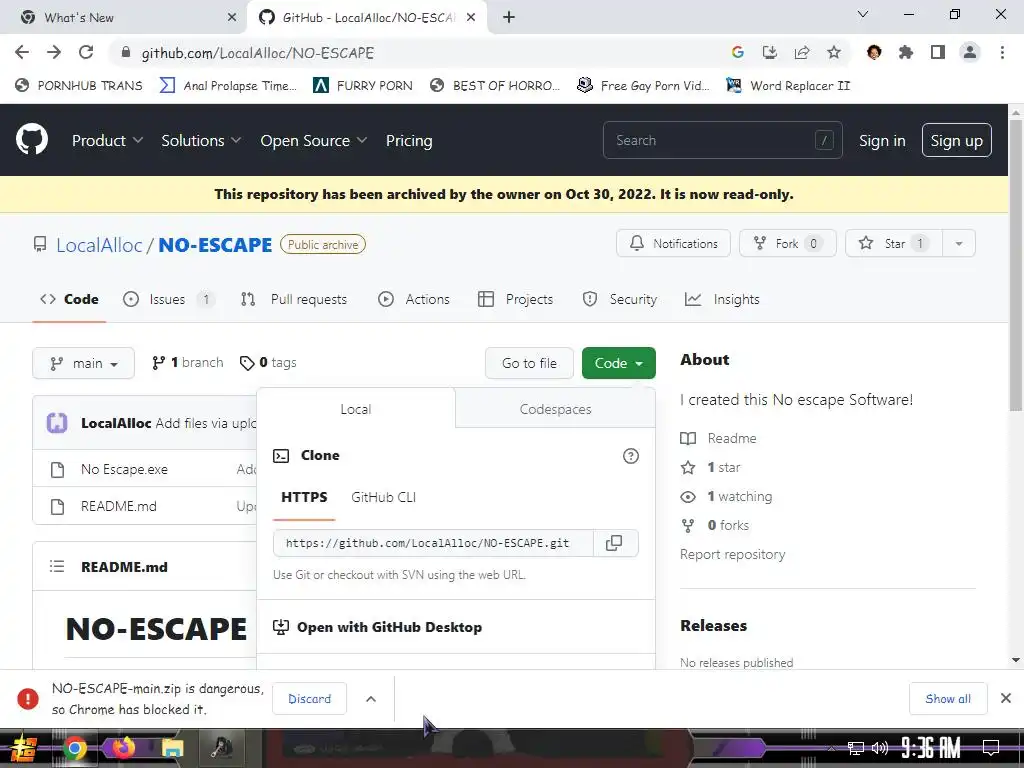The image size is (1024, 768).
Task: Expand the Open Source menu
Action: 313,140
